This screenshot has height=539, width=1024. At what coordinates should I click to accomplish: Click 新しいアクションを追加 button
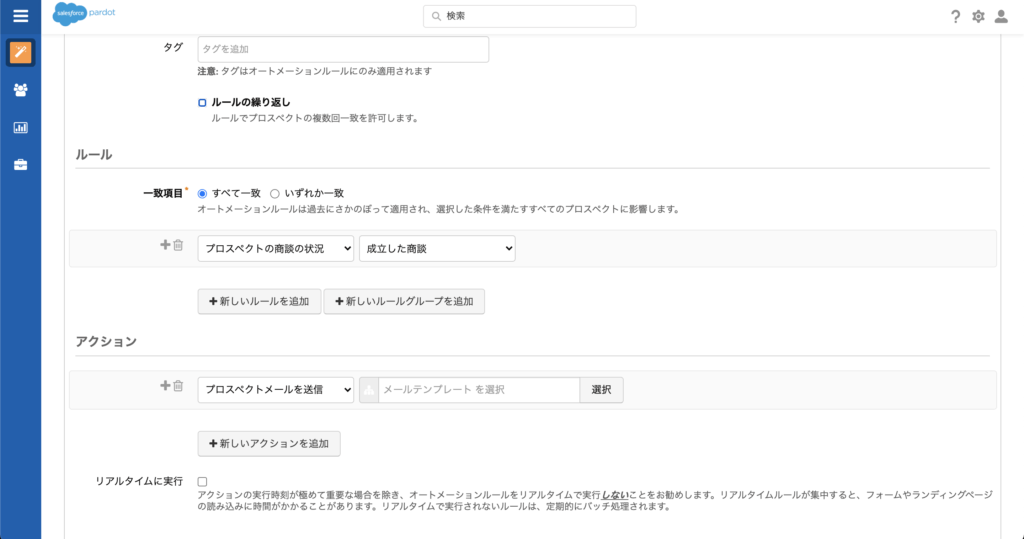(x=269, y=444)
